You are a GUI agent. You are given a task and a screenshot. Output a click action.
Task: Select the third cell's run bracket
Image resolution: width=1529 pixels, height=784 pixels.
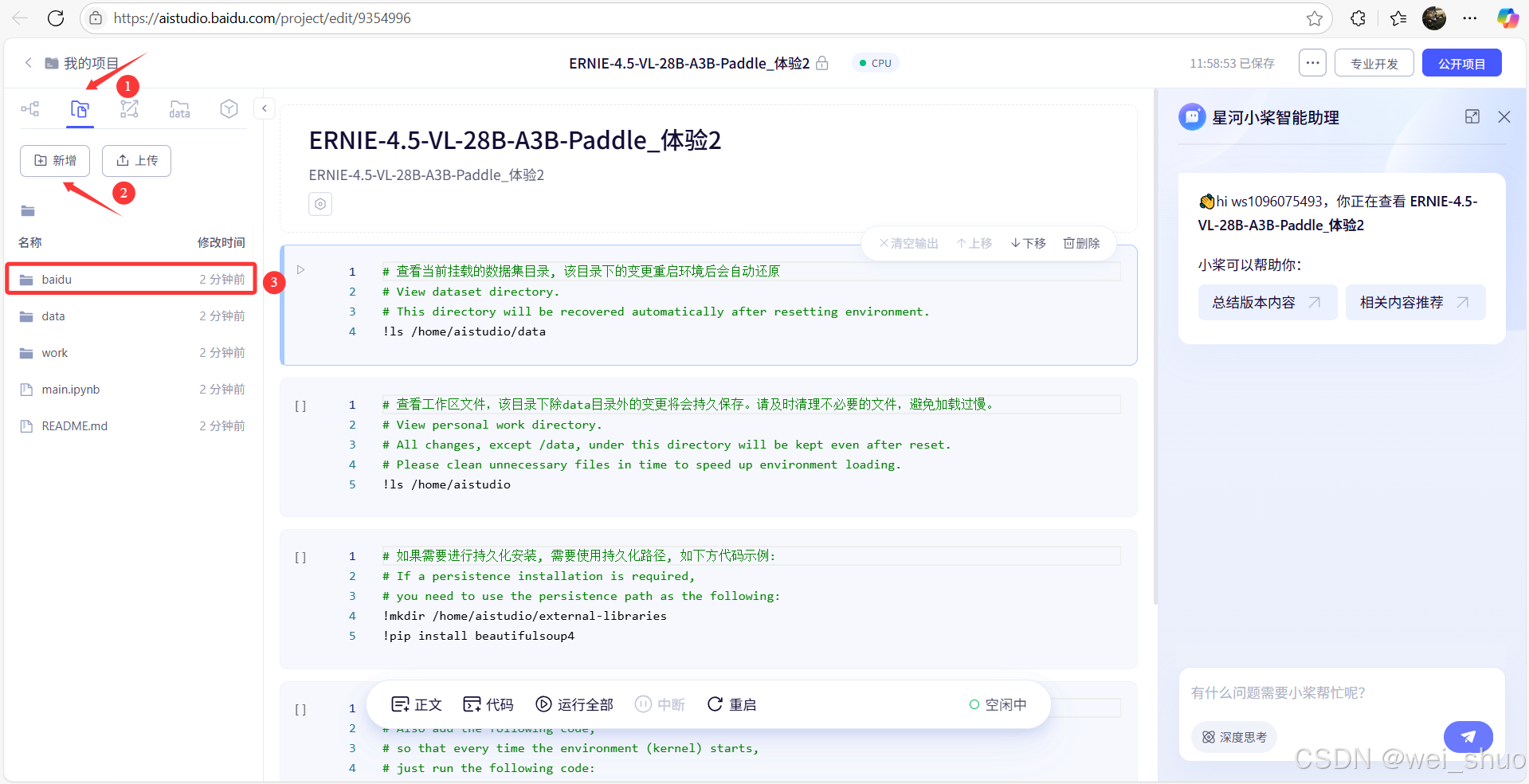(x=300, y=557)
